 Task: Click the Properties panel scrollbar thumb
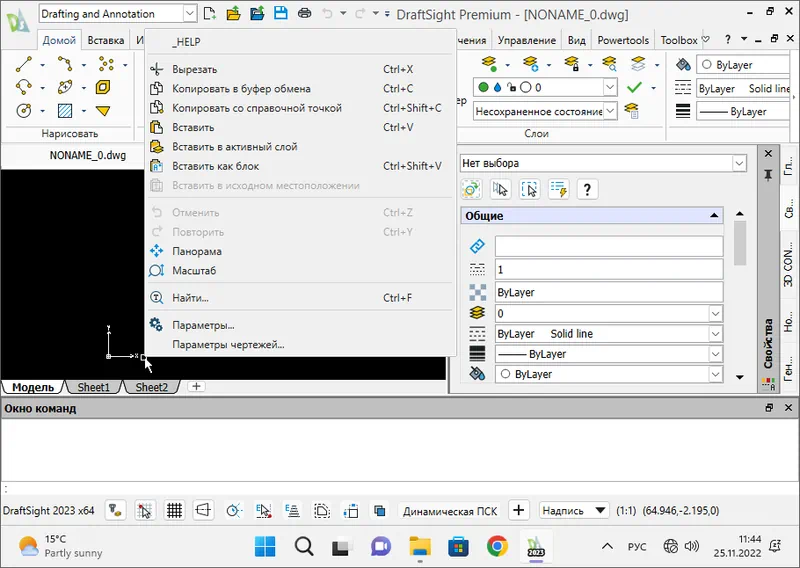pyautogui.click(x=740, y=243)
